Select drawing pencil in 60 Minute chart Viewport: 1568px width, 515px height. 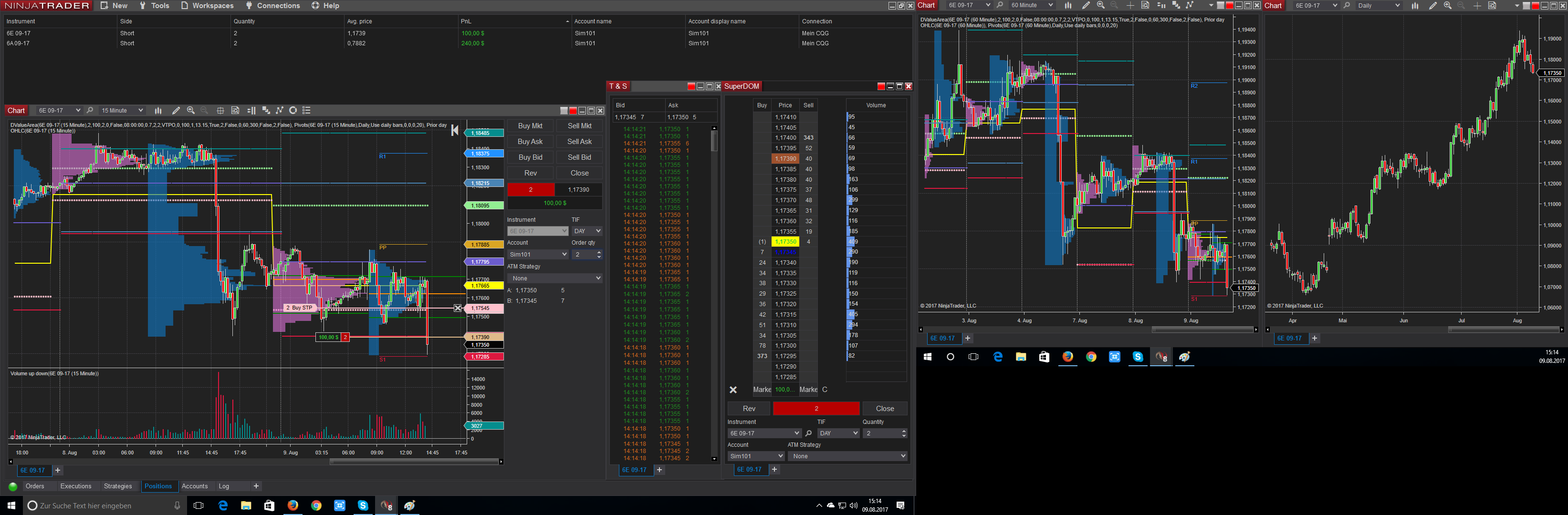1086,5
